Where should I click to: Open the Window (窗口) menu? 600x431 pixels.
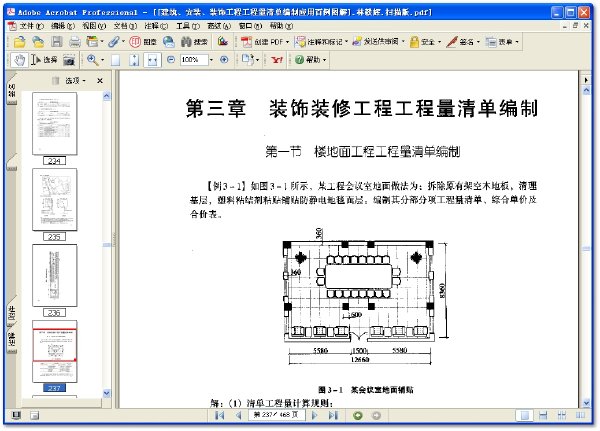pos(250,26)
